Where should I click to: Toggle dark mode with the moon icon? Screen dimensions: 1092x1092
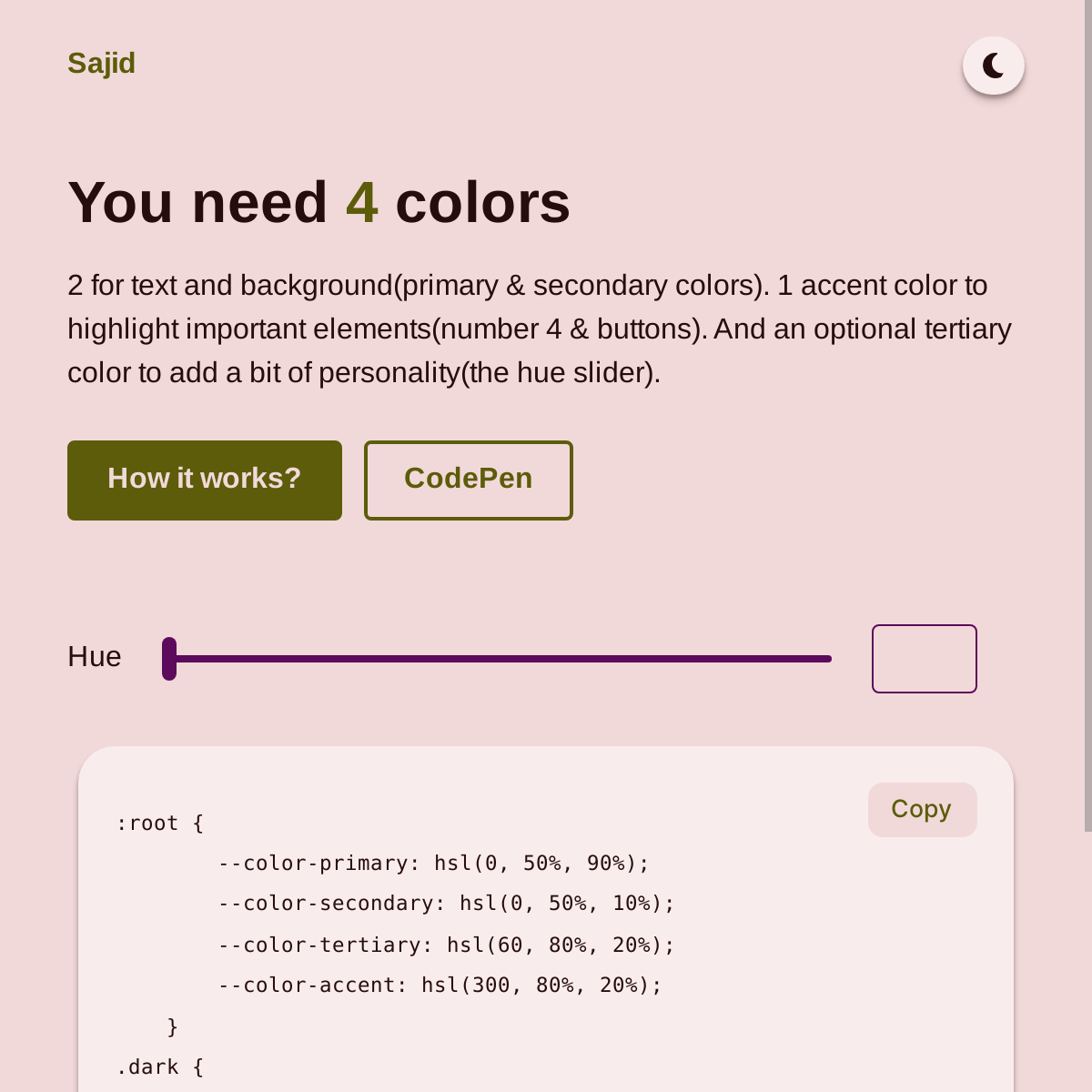tap(993, 66)
